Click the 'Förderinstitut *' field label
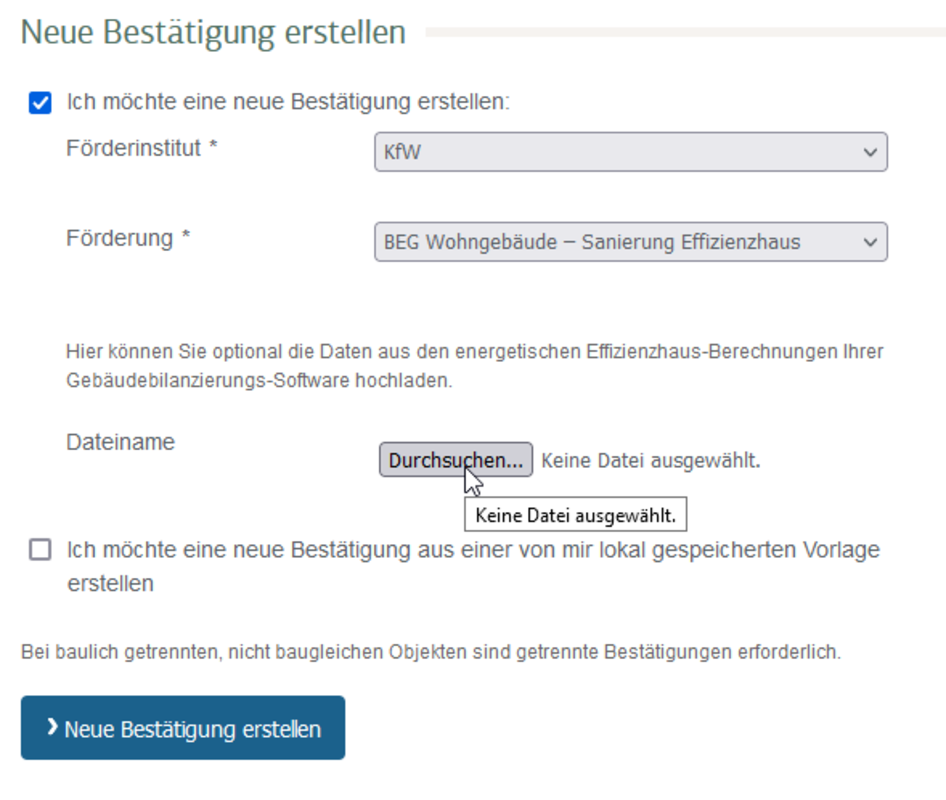The width and height of the screenshot is (946, 800). (133, 148)
